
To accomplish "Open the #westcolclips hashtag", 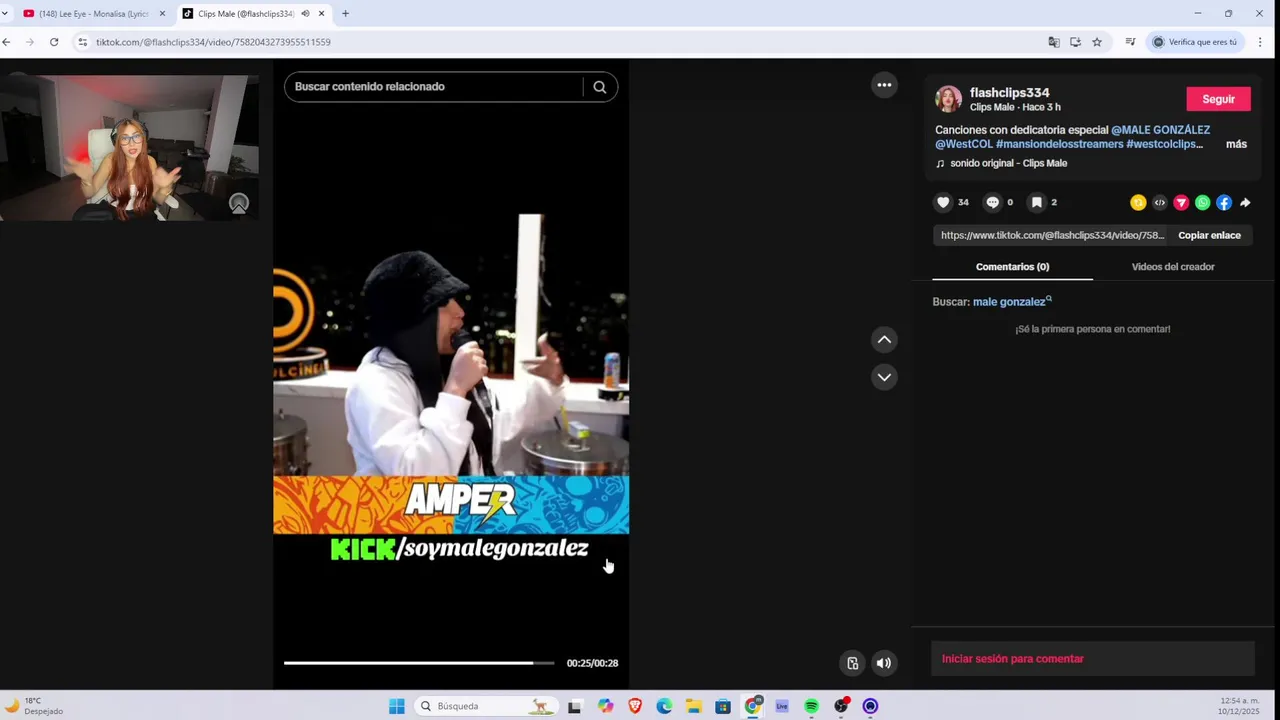I will 1164,144.
